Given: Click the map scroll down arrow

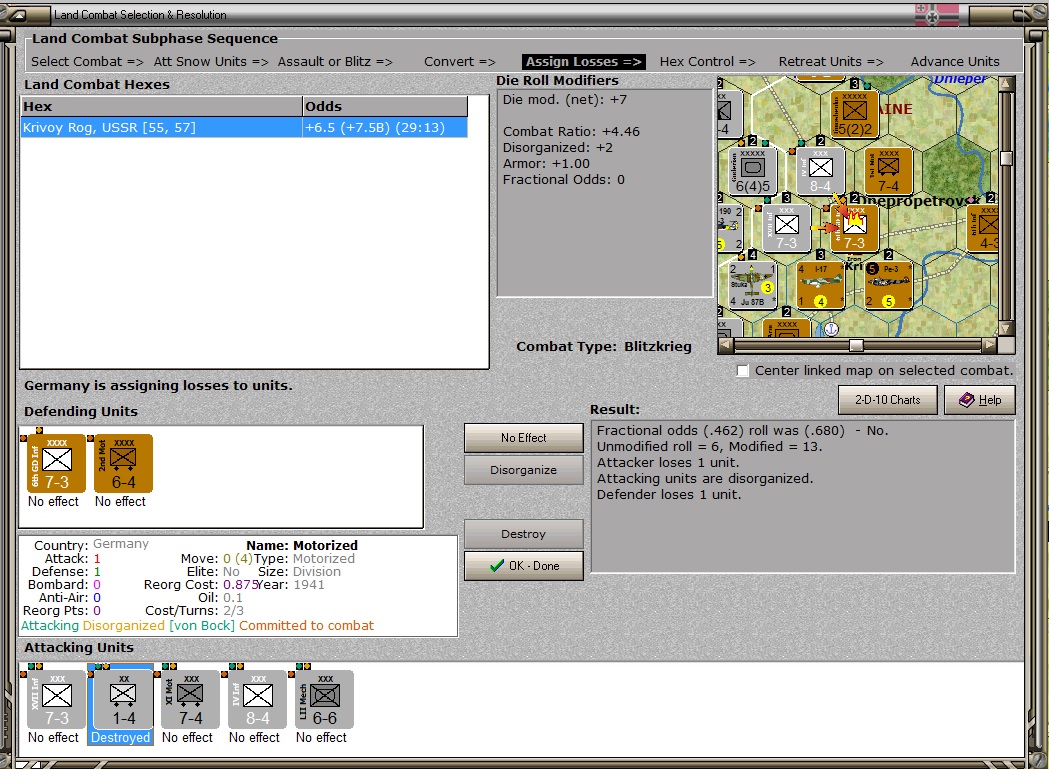Looking at the screenshot, I should pos(1006,329).
